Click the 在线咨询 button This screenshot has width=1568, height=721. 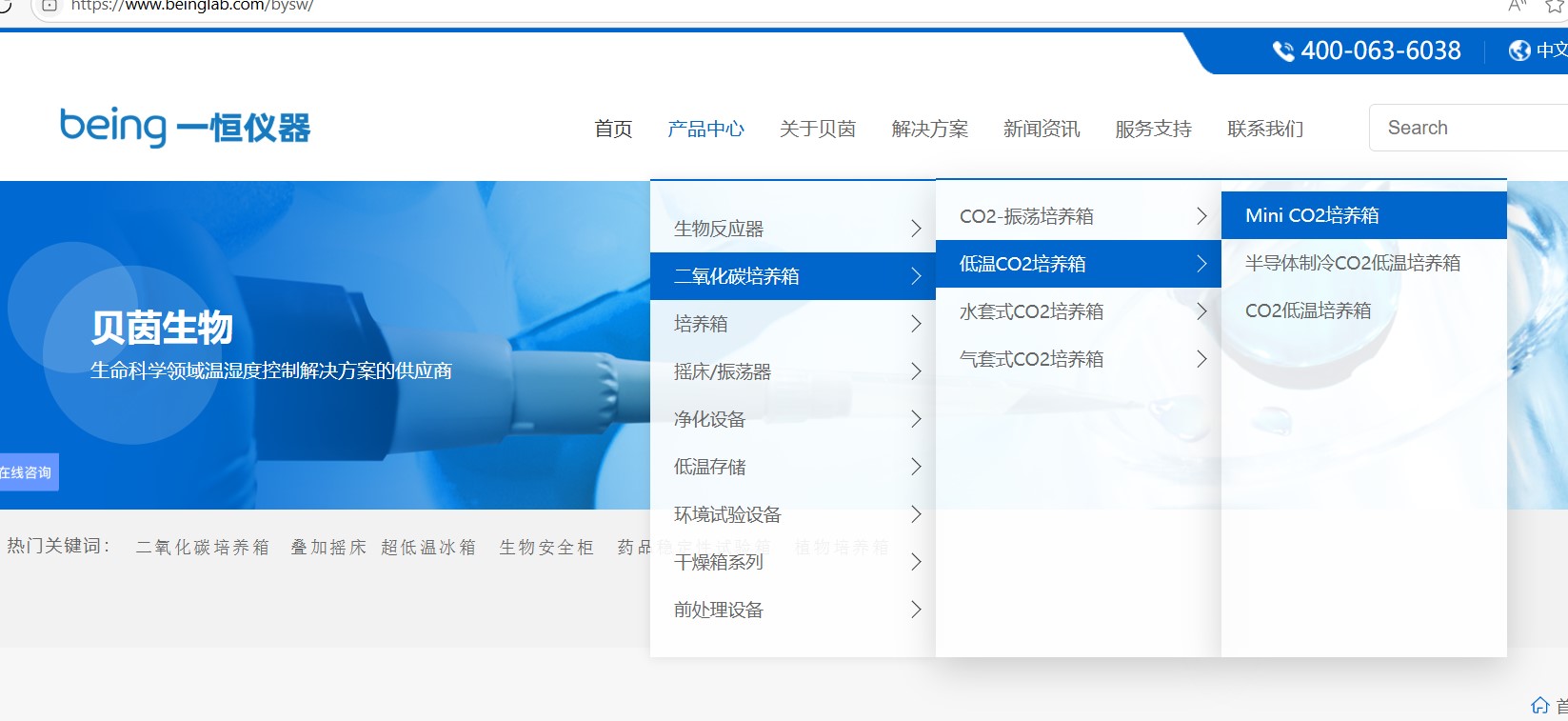click(x=28, y=472)
